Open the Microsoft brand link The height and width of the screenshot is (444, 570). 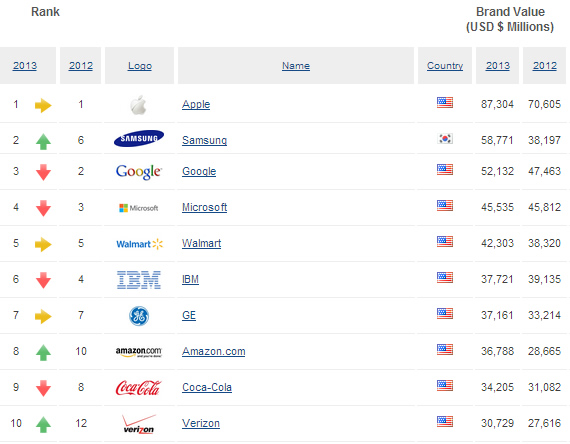point(205,207)
